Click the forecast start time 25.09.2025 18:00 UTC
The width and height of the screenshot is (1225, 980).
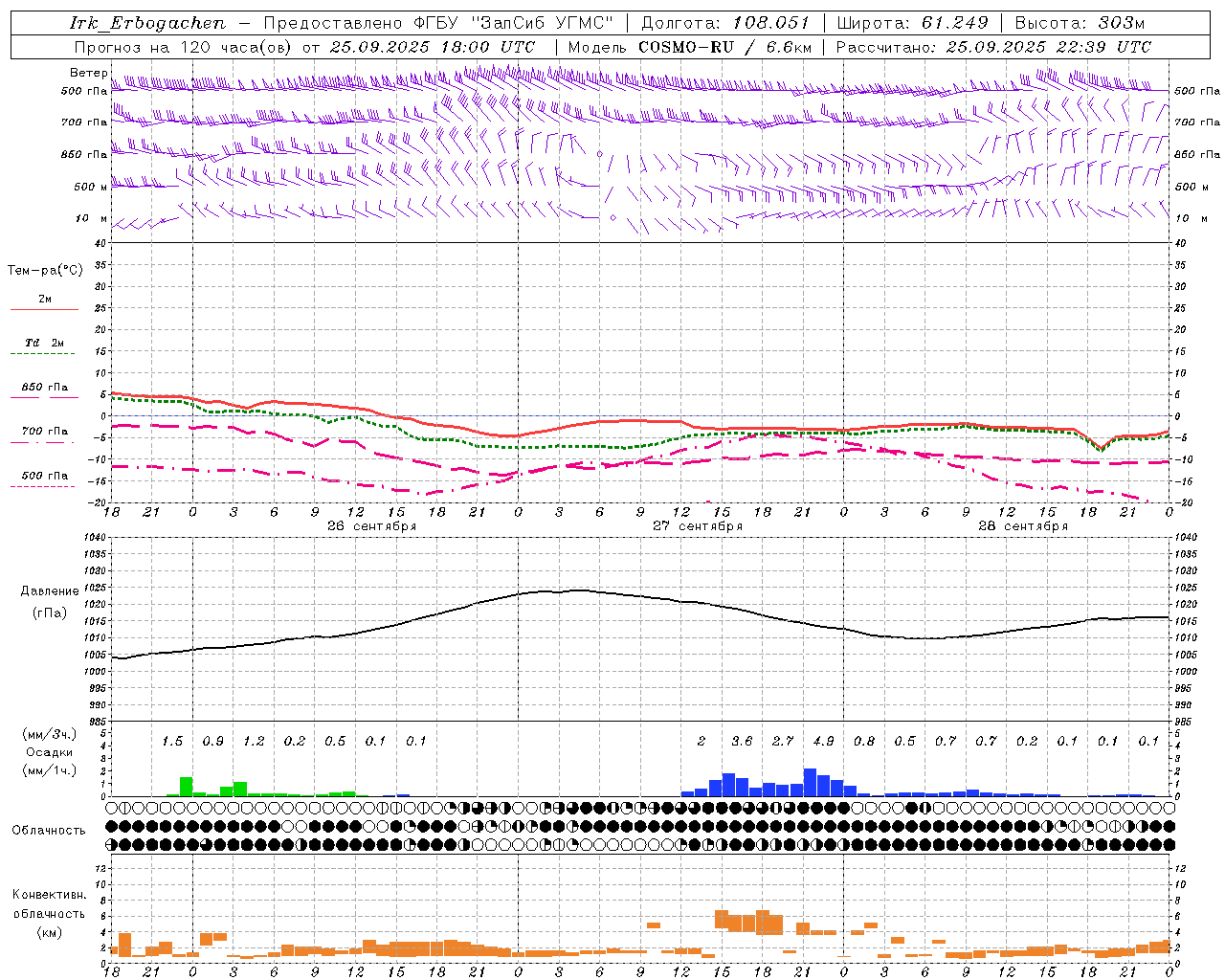pos(433,47)
